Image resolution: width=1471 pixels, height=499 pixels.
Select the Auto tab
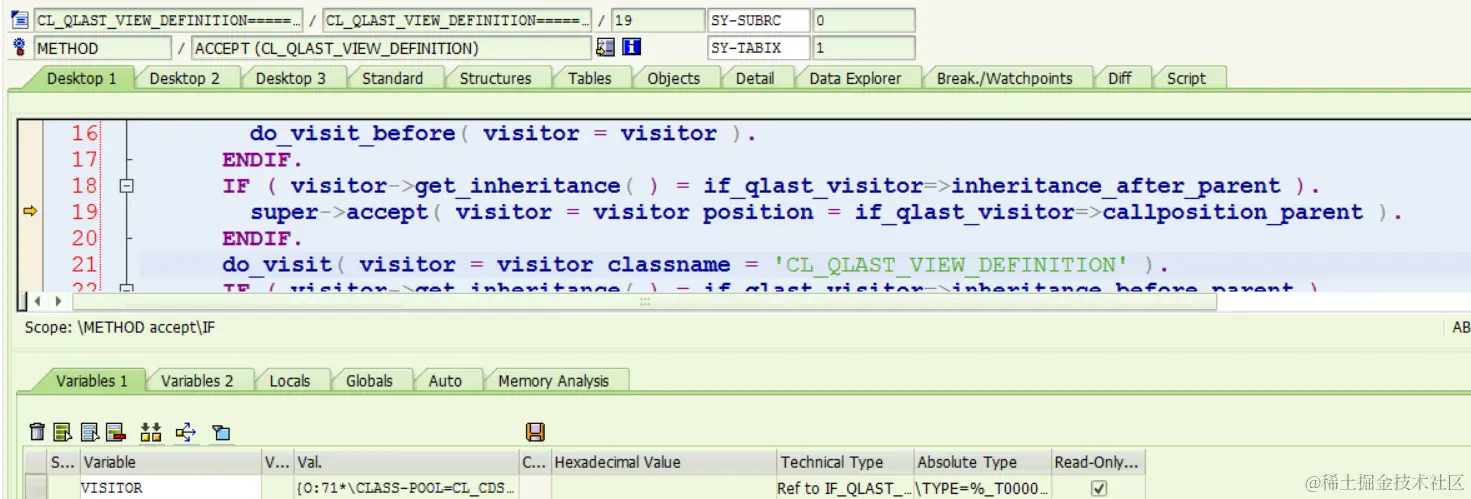coord(445,380)
